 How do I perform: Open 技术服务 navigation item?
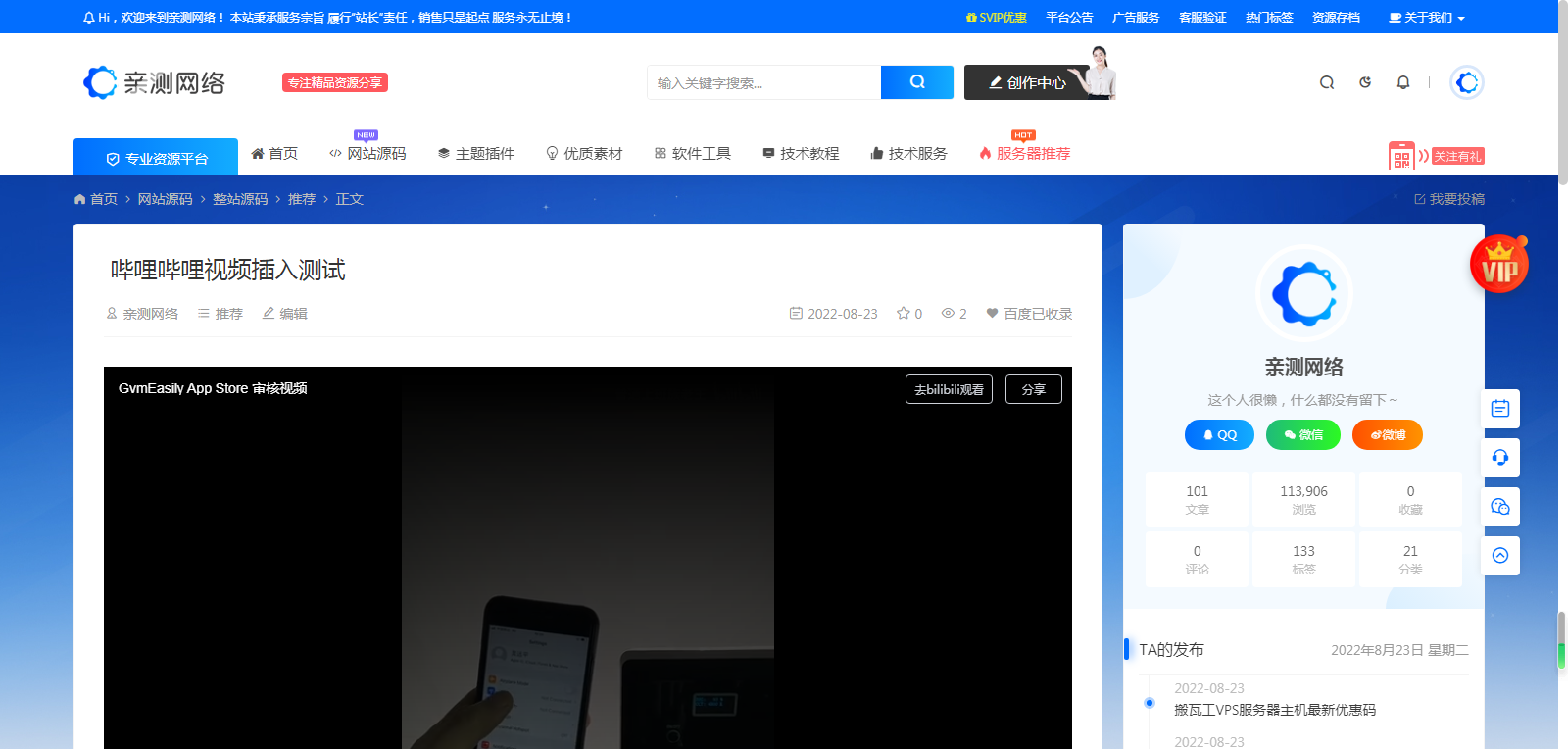(x=908, y=154)
